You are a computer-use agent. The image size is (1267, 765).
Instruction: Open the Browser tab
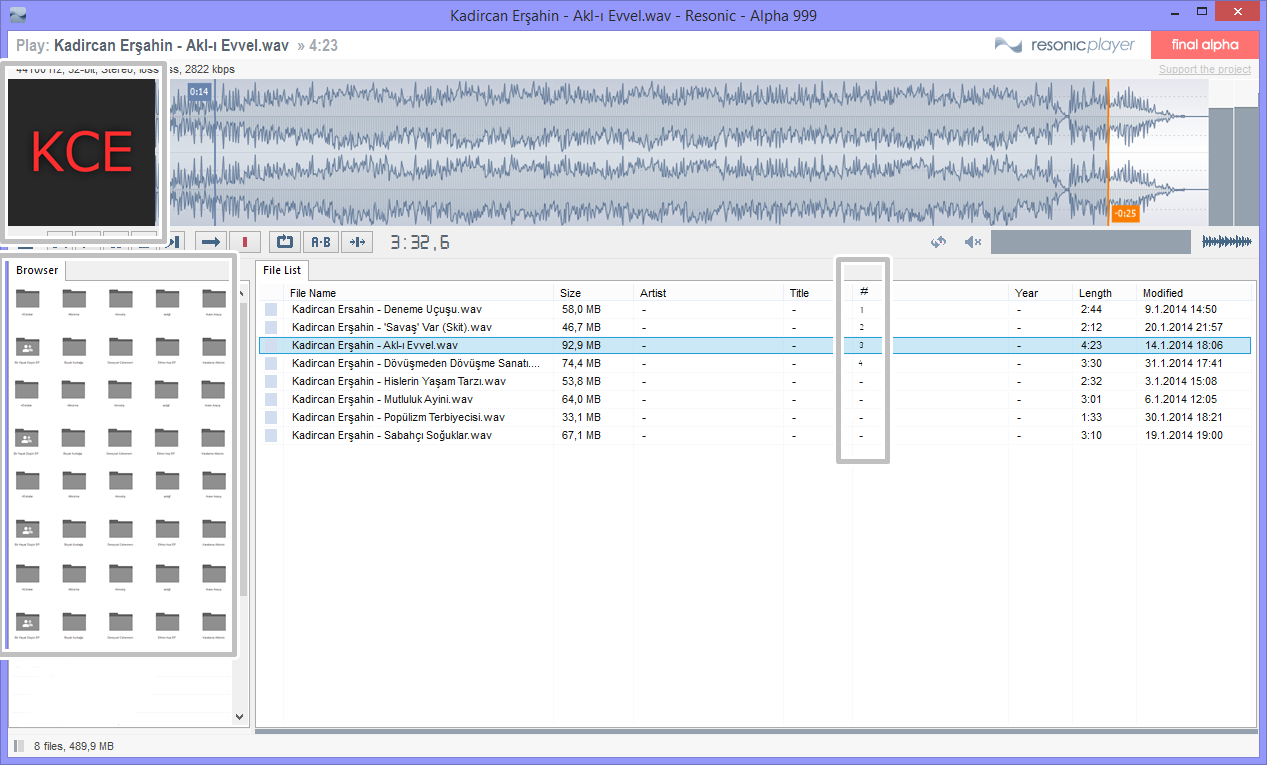point(37,270)
